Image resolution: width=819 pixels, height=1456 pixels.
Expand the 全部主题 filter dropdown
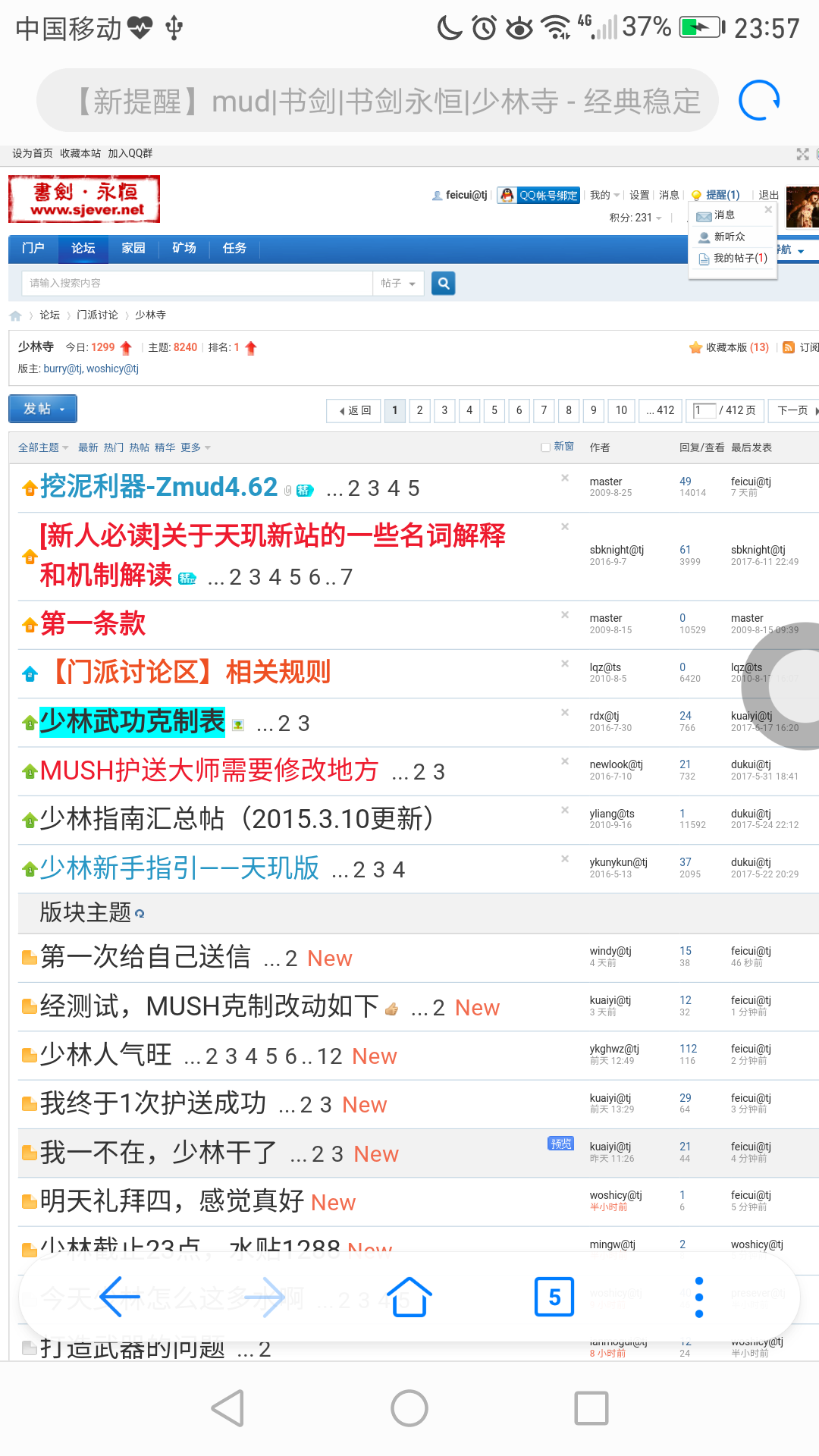pos(43,447)
